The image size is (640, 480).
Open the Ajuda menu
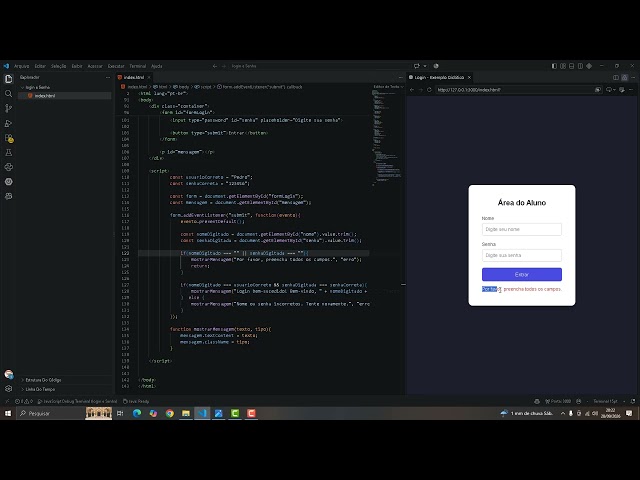[157, 66]
